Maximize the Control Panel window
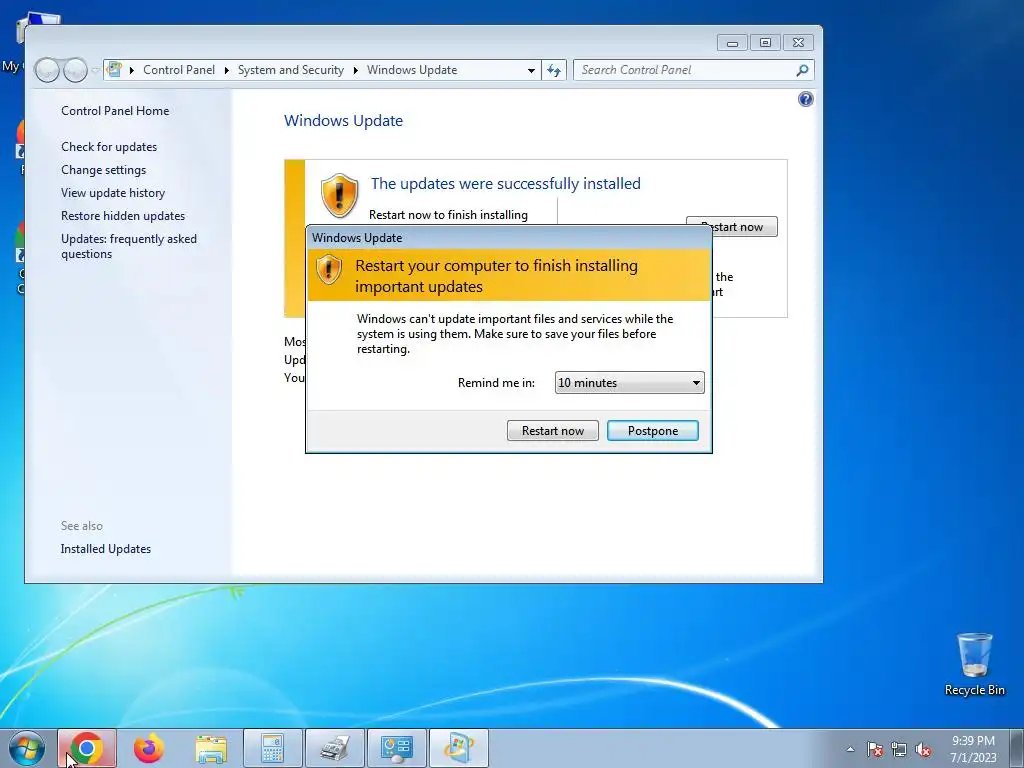Screen dimensions: 1024x768 [765, 43]
